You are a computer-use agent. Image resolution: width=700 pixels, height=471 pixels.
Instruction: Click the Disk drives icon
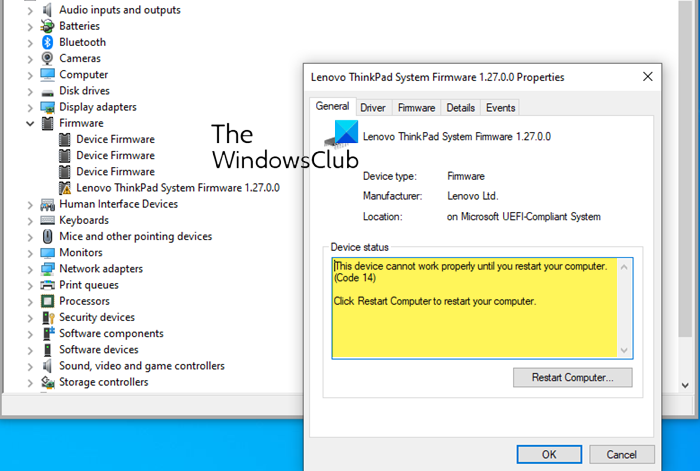click(x=47, y=92)
